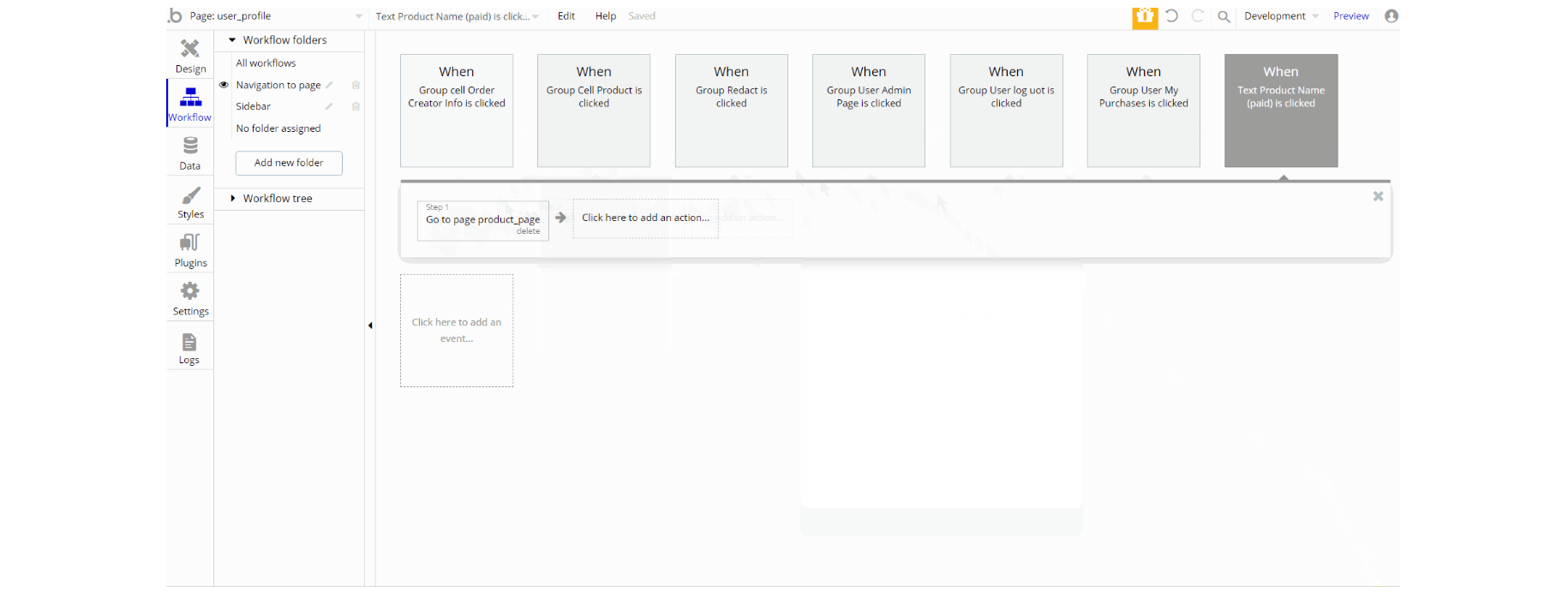This screenshot has width=1568, height=598.
Task: Click the undo arrow icon
Action: [1172, 15]
